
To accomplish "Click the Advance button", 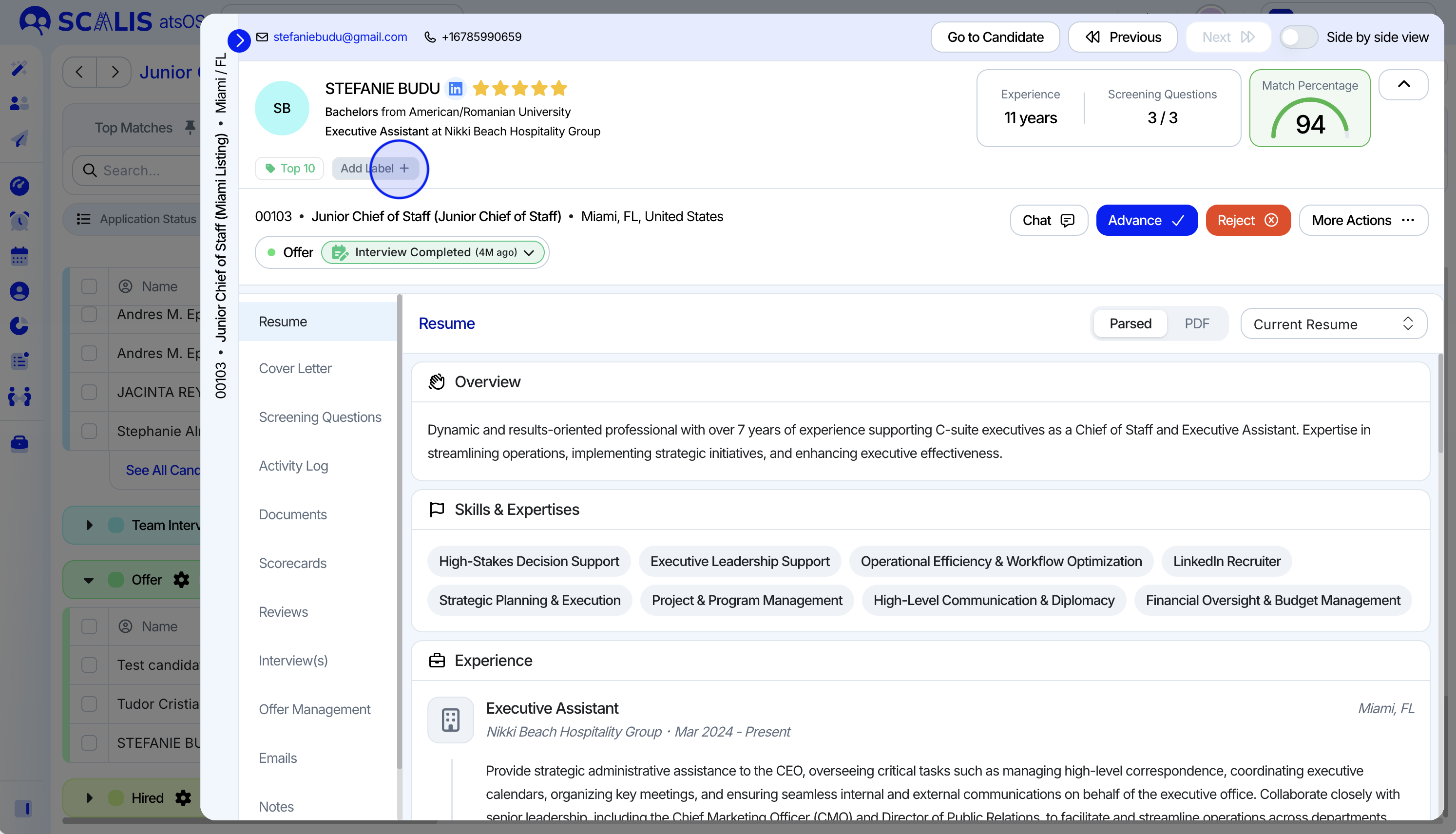I will tap(1146, 221).
